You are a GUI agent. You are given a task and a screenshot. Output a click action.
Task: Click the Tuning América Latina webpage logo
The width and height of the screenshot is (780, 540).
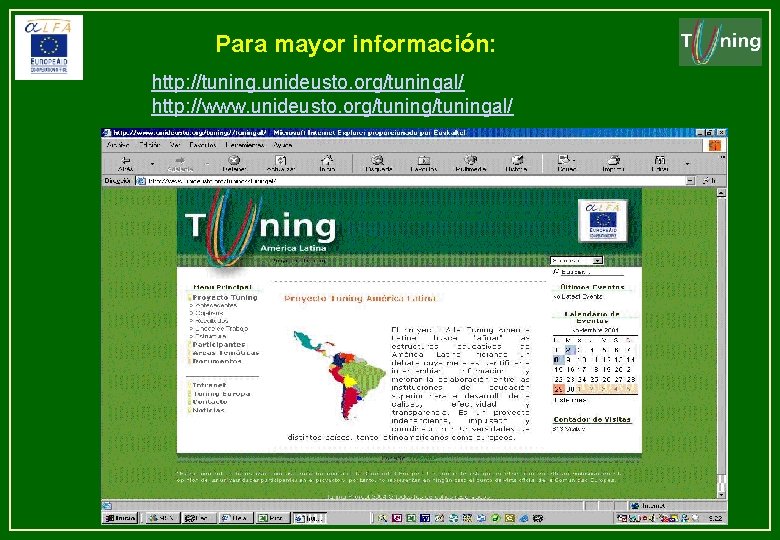point(261,228)
